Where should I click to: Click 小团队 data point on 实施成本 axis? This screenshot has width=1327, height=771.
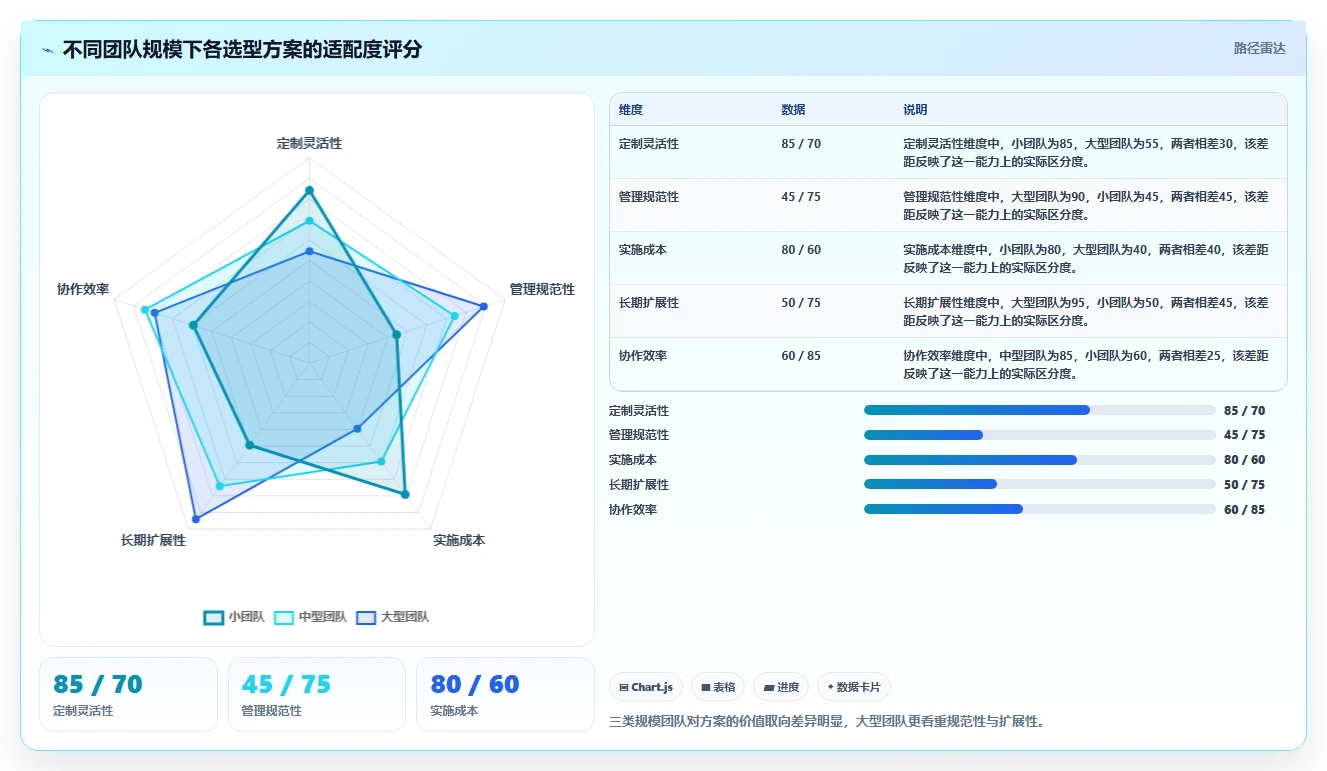[405, 494]
